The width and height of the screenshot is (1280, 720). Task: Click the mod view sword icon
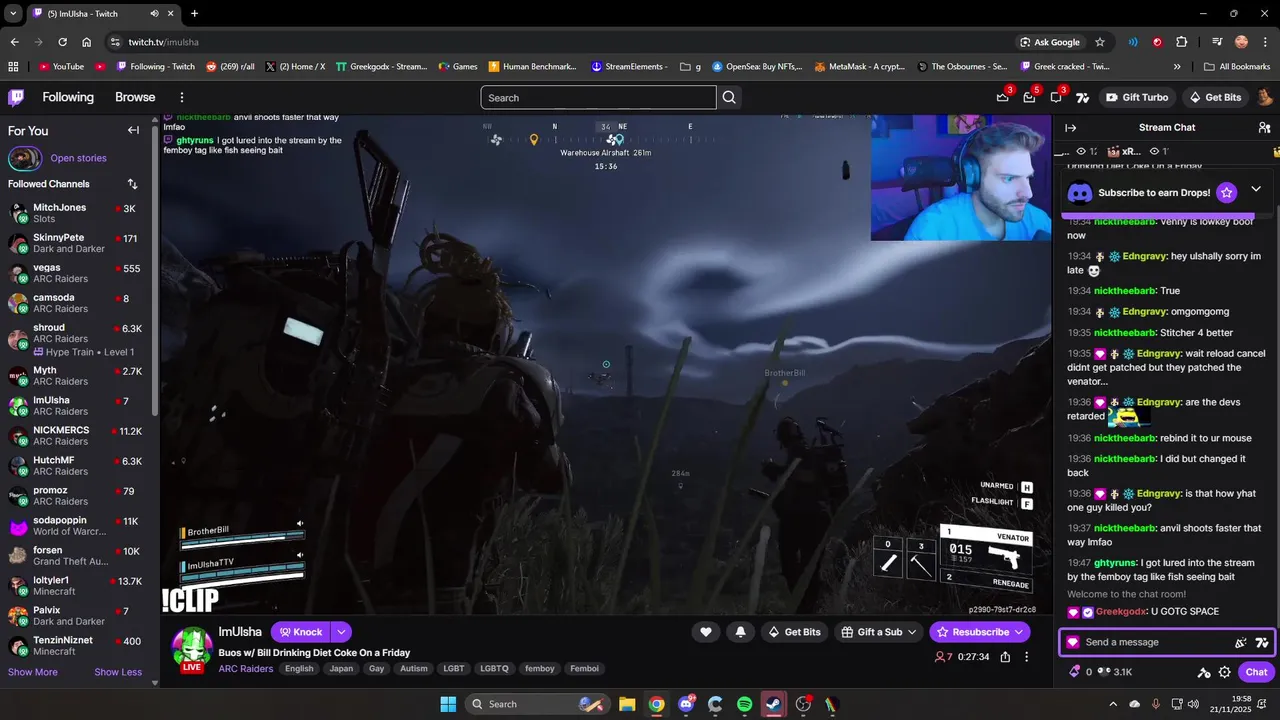(x=1204, y=672)
